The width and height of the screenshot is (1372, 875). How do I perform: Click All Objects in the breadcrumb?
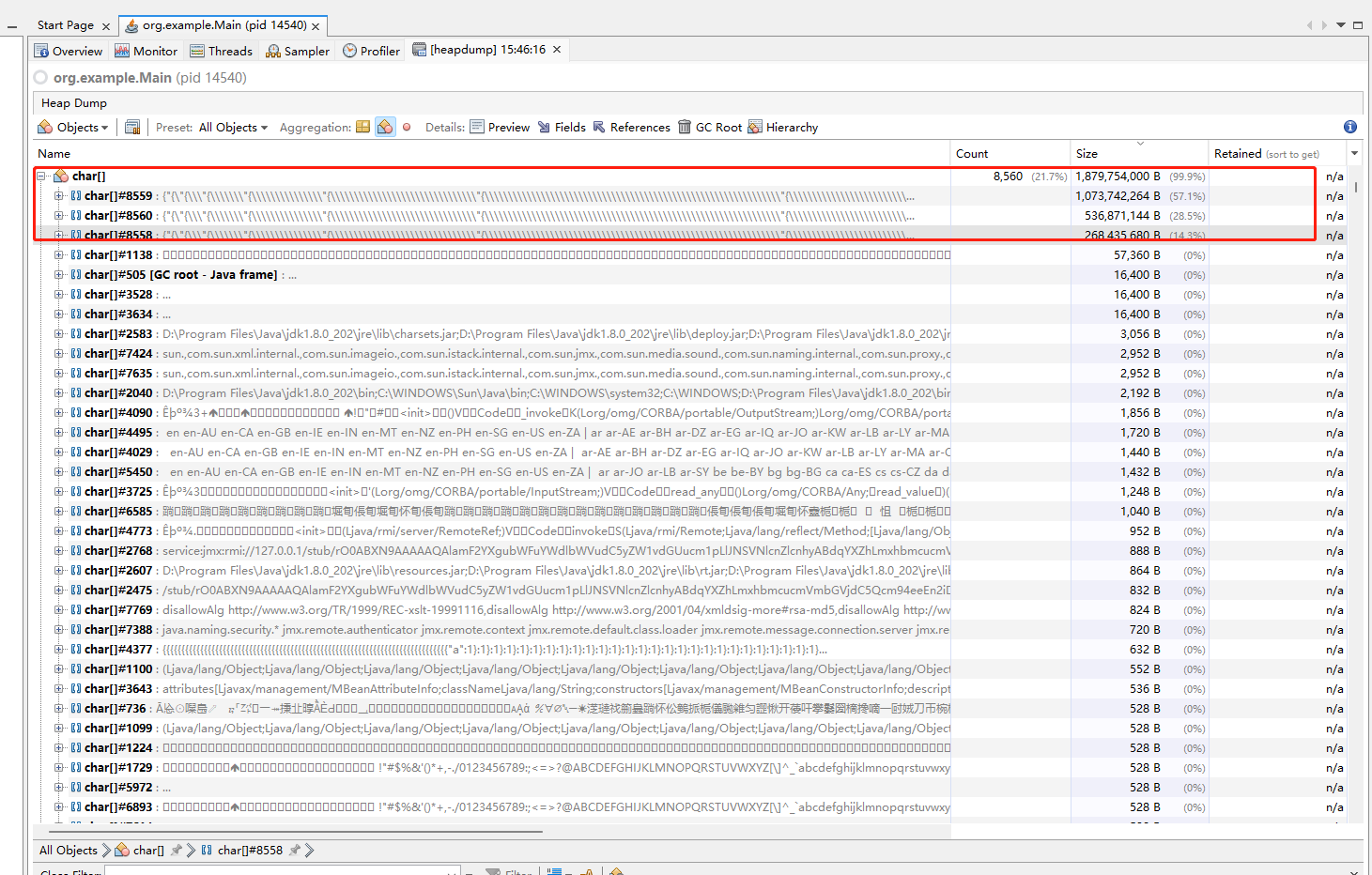coord(69,851)
